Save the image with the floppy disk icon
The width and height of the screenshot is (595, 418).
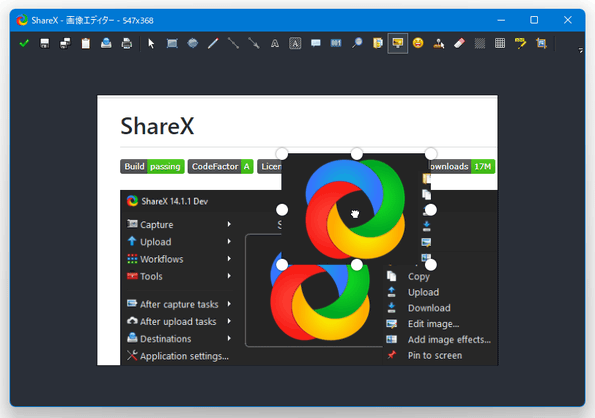tap(45, 43)
